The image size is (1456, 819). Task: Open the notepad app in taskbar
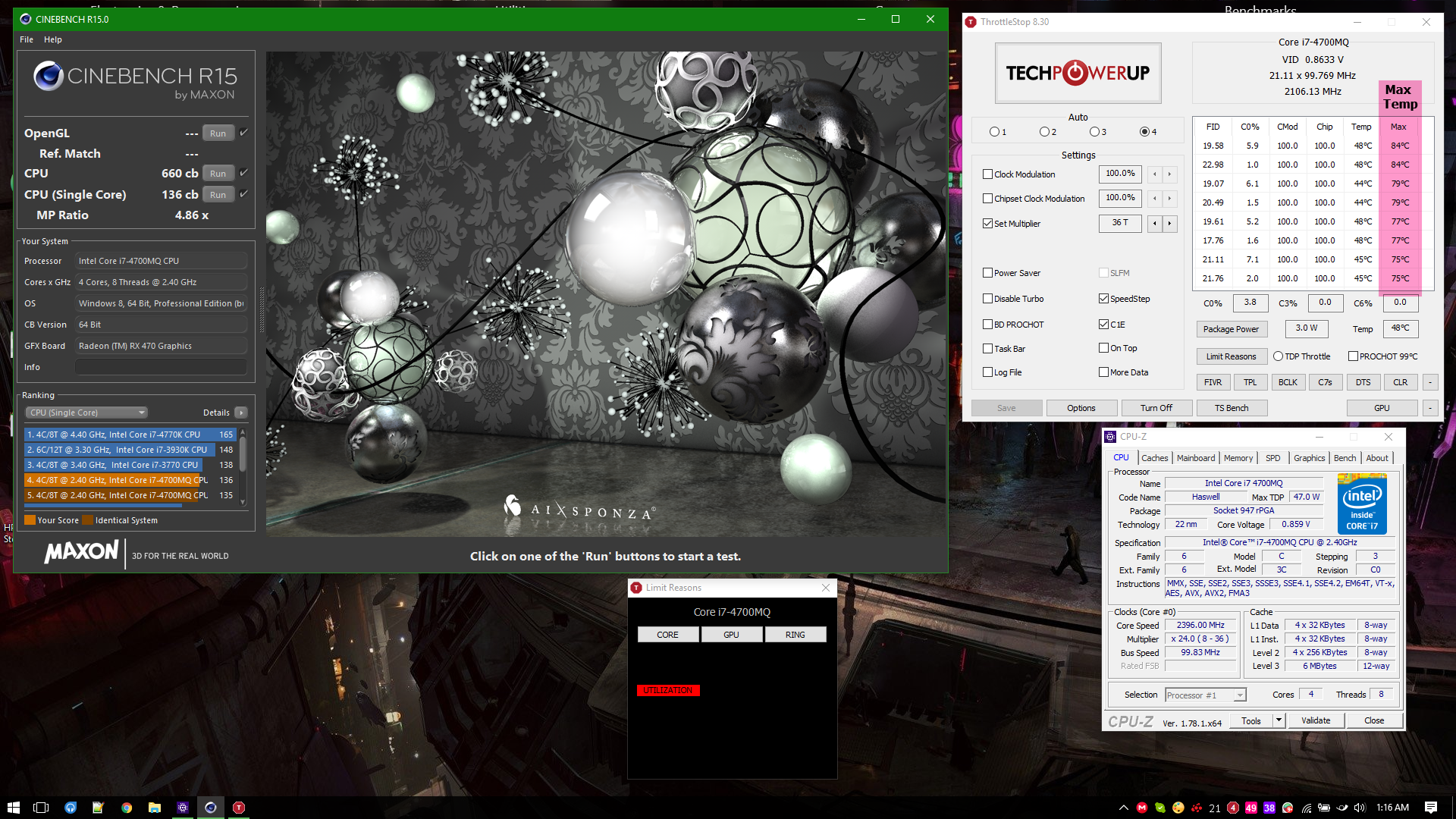[98, 808]
